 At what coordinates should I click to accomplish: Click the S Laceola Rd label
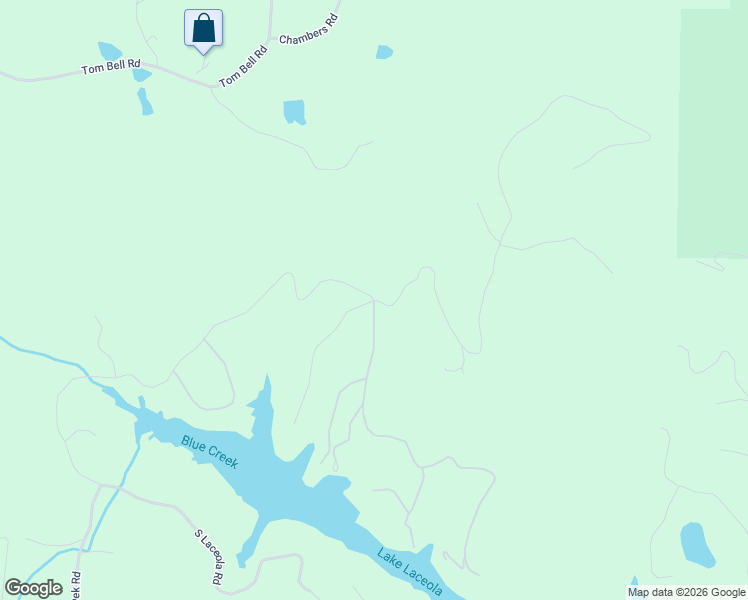coord(209,557)
